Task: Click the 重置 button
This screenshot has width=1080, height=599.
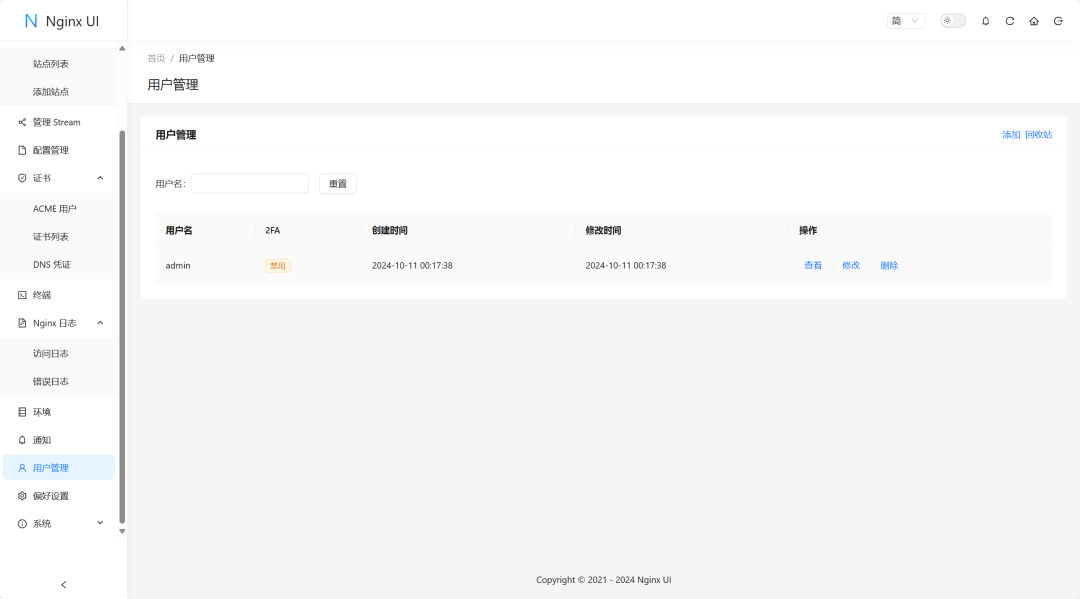Action: pos(338,184)
